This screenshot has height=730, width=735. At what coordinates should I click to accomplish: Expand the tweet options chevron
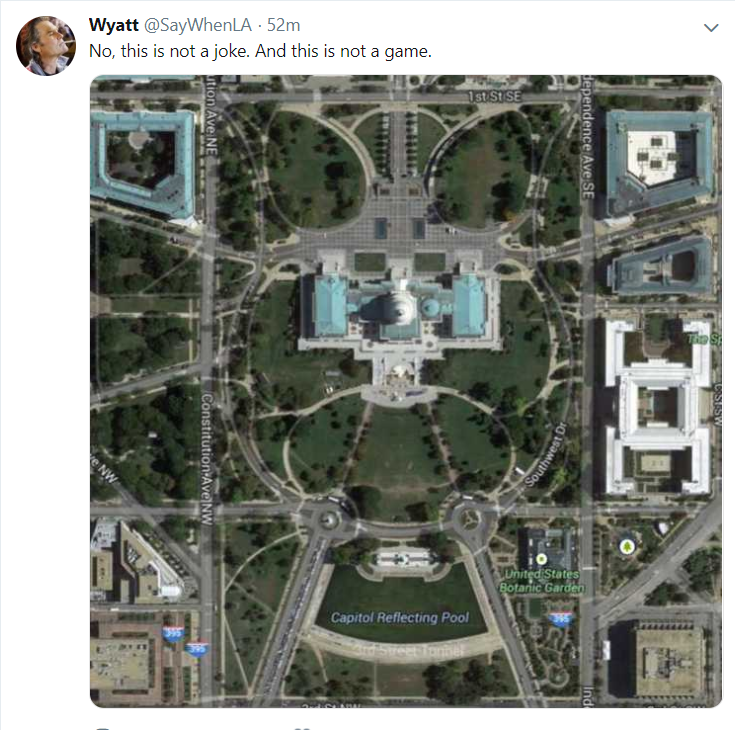tap(711, 28)
